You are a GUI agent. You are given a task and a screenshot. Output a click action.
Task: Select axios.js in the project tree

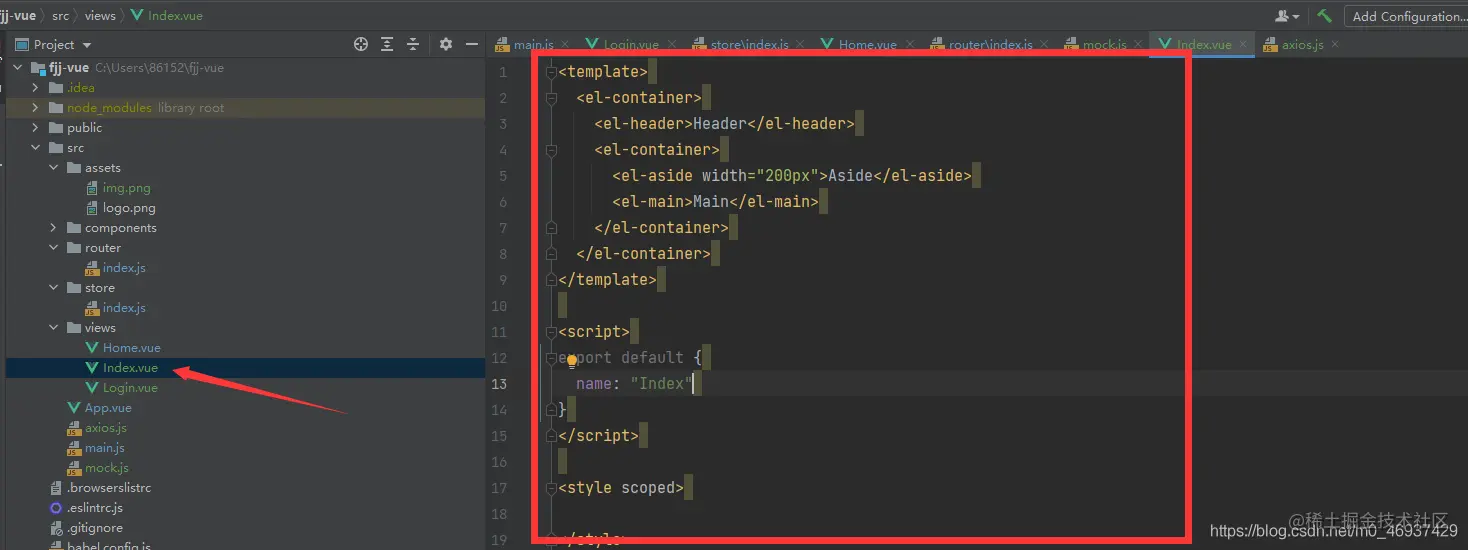point(106,428)
